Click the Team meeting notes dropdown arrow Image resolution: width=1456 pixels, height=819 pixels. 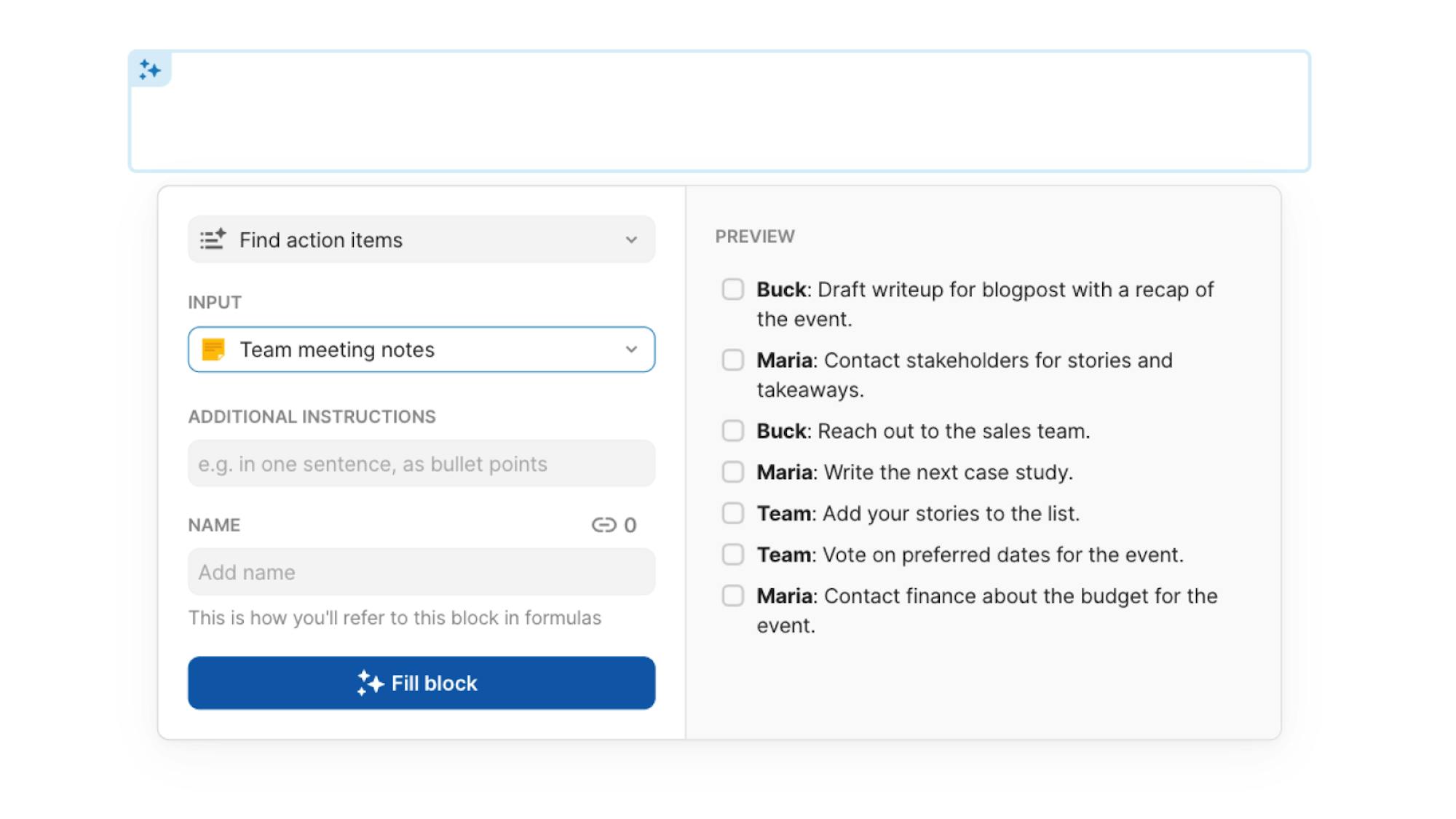631,349
